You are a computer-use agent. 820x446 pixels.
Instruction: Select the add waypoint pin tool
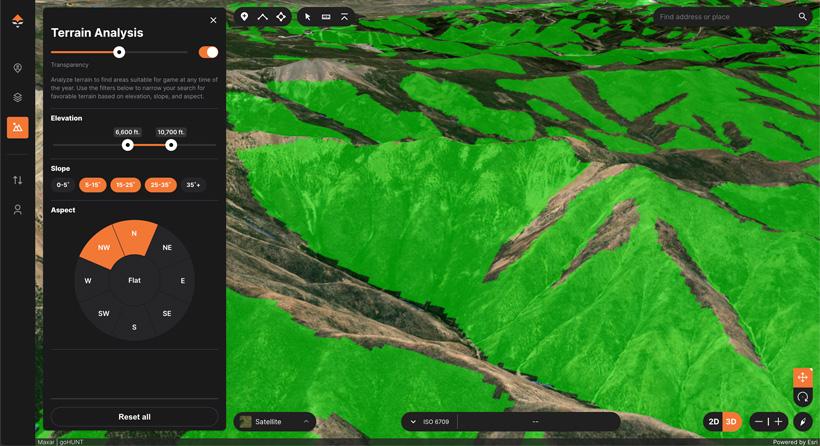[244, 17]
